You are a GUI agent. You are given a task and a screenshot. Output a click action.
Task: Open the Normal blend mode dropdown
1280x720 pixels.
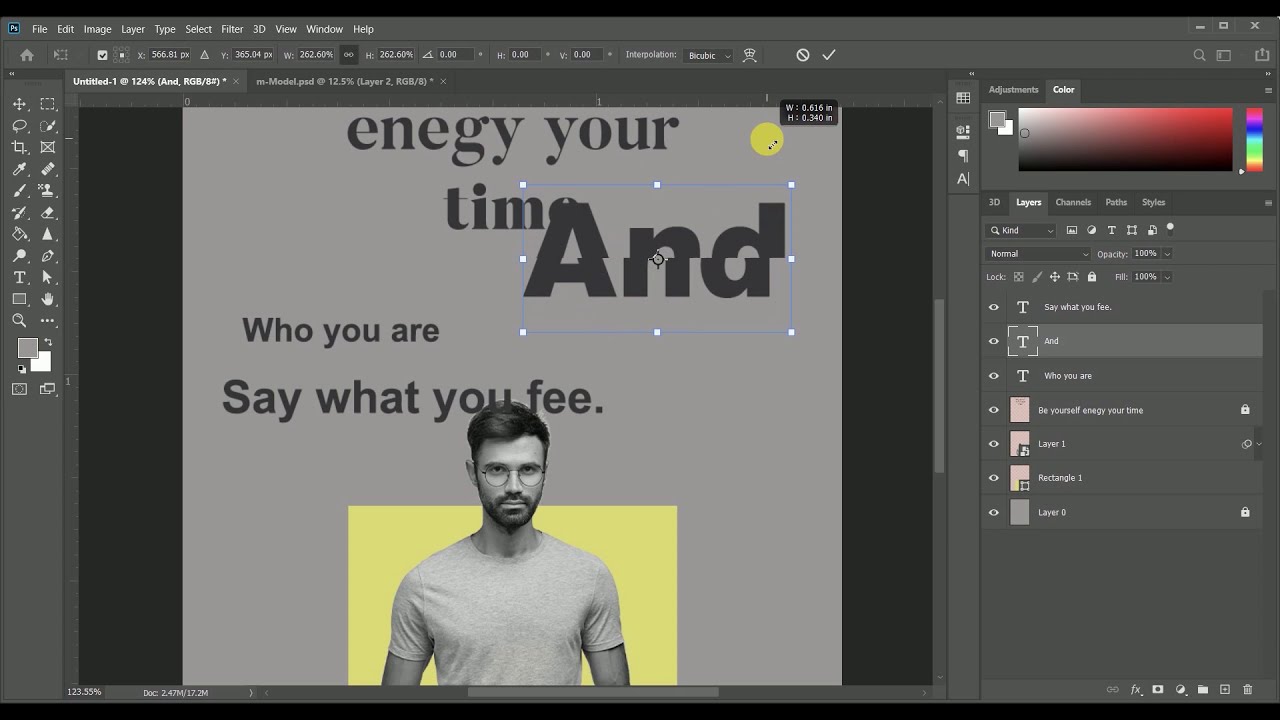click(x=1038, y=254)
